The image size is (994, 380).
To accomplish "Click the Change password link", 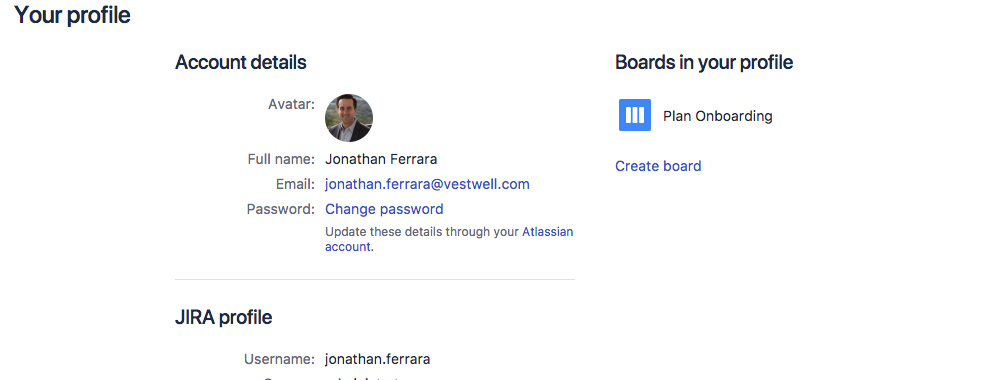I will pos(384,209).
